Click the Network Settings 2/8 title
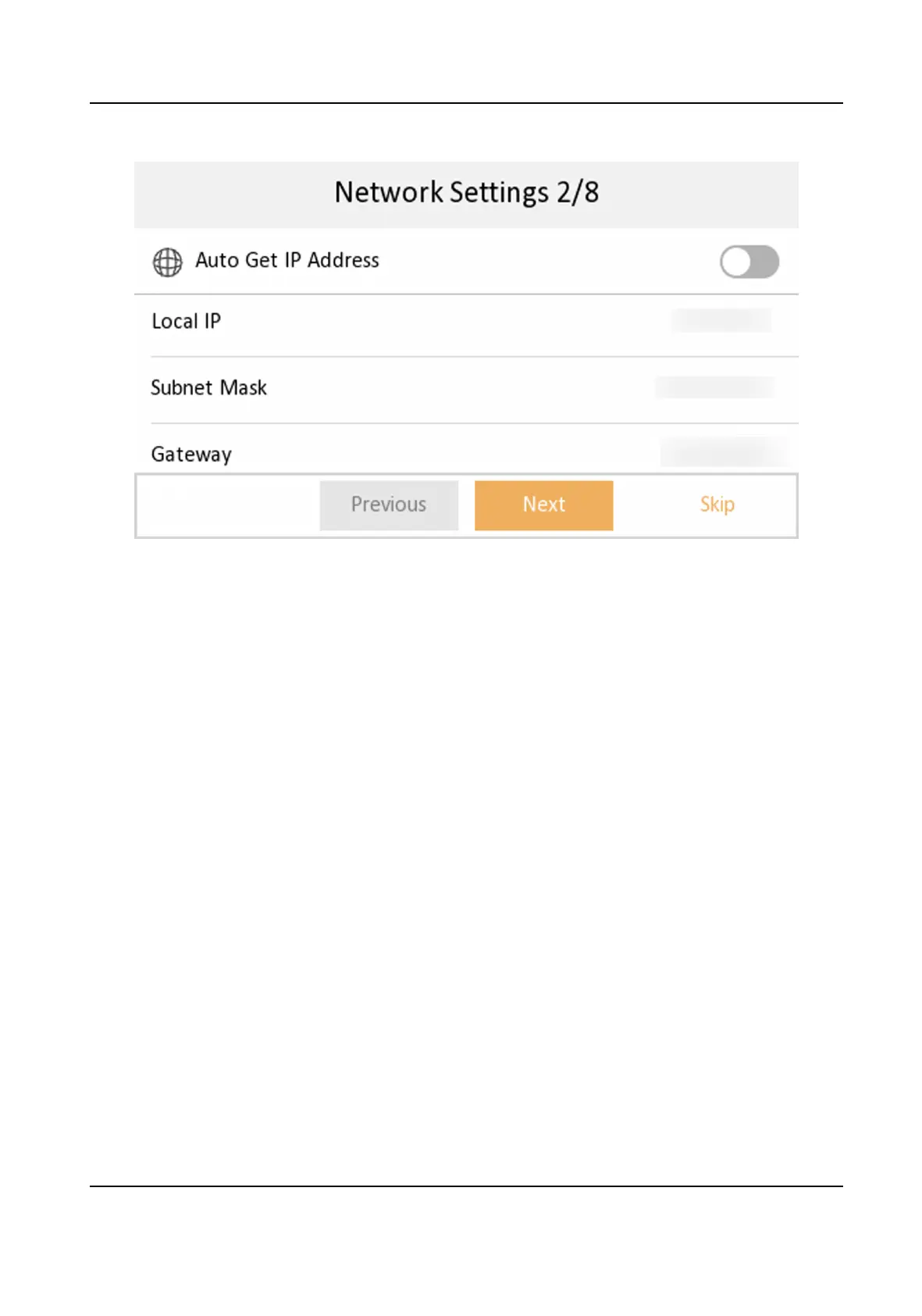 466,193
